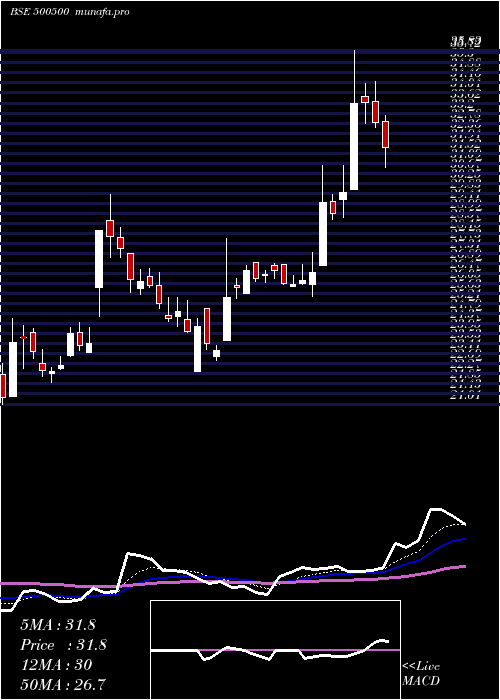This screenshot has width=500, height=700.
Task: Click the 12MA : 30 reading
Action: coord(56,665)
